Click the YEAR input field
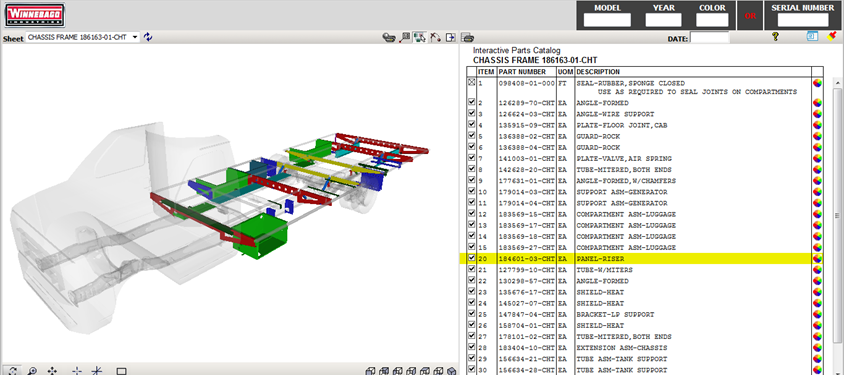 pos(663,20)
